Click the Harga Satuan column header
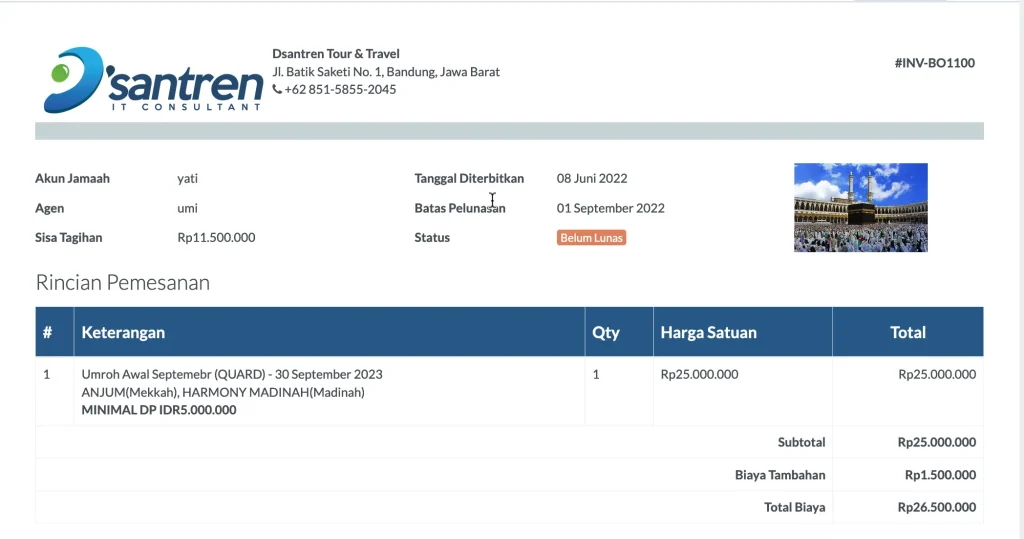This screenshot has height=539, width=1024. (708, 332)
